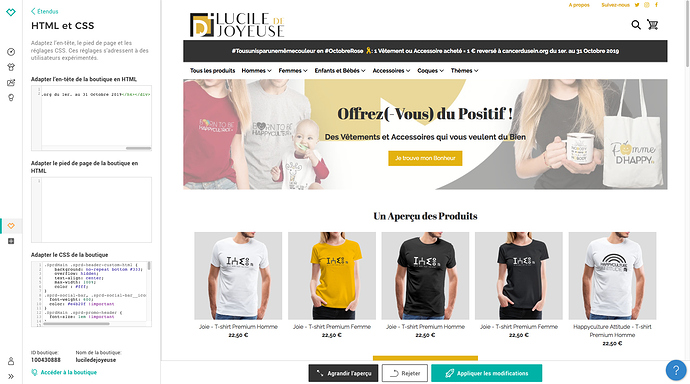Click Appliquer les modifications button

click(487, 373)
